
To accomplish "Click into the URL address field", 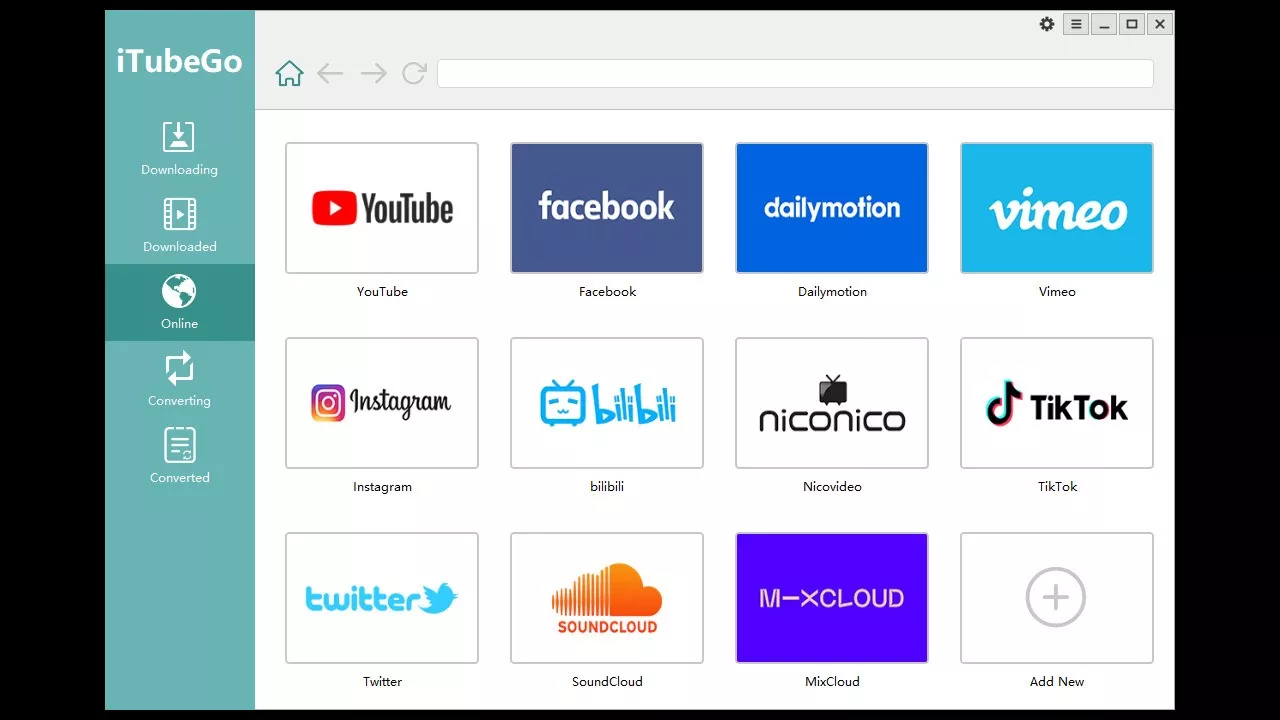I will [795, 73].
